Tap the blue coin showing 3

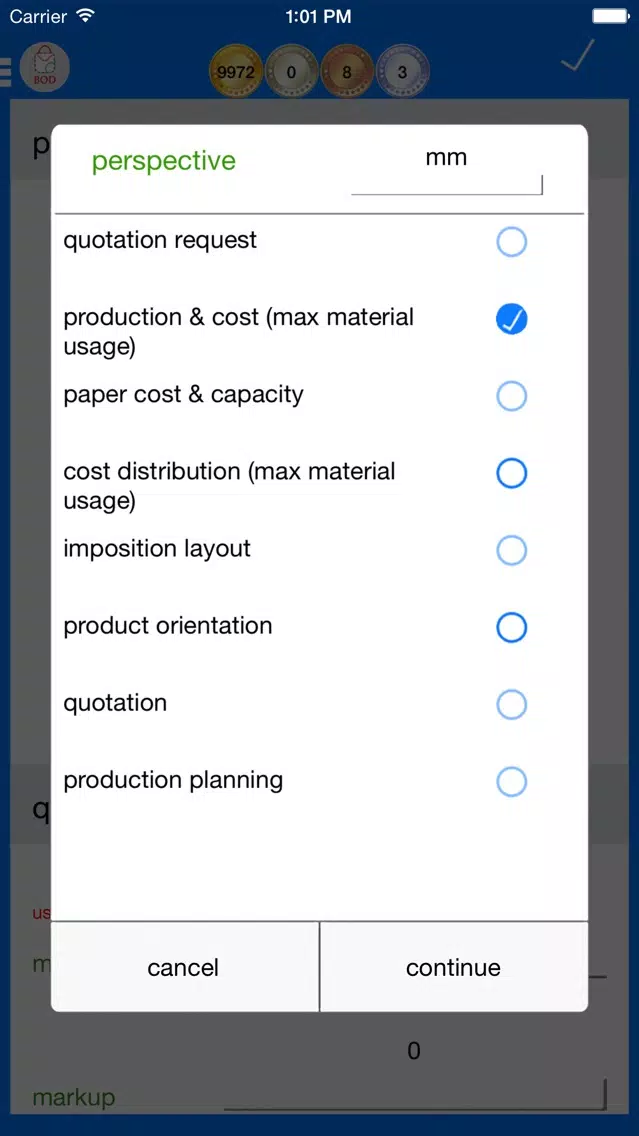click(x=403, y=72)
